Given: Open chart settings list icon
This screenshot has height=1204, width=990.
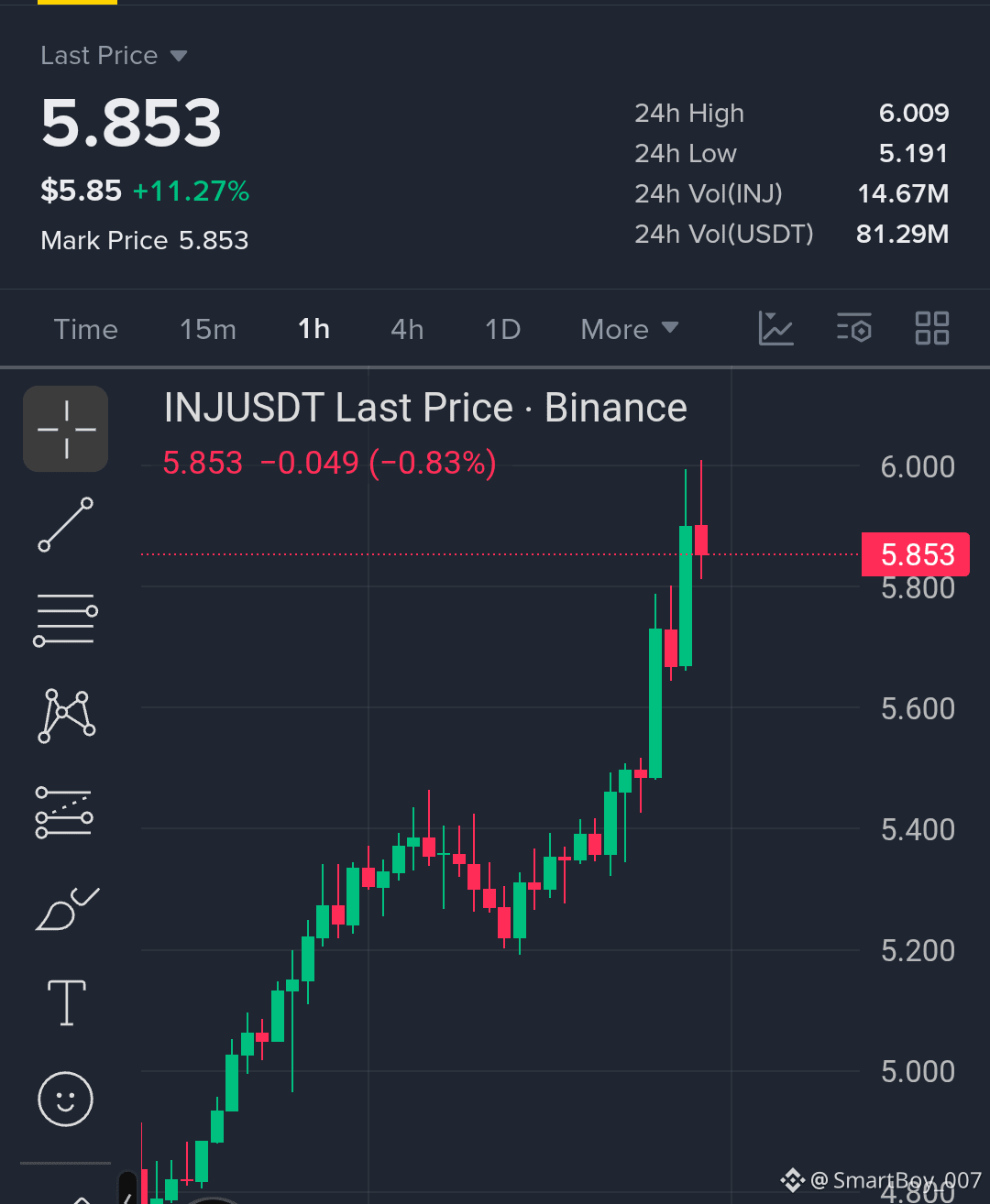Looking at the screenshot, I should pos(854,328).
